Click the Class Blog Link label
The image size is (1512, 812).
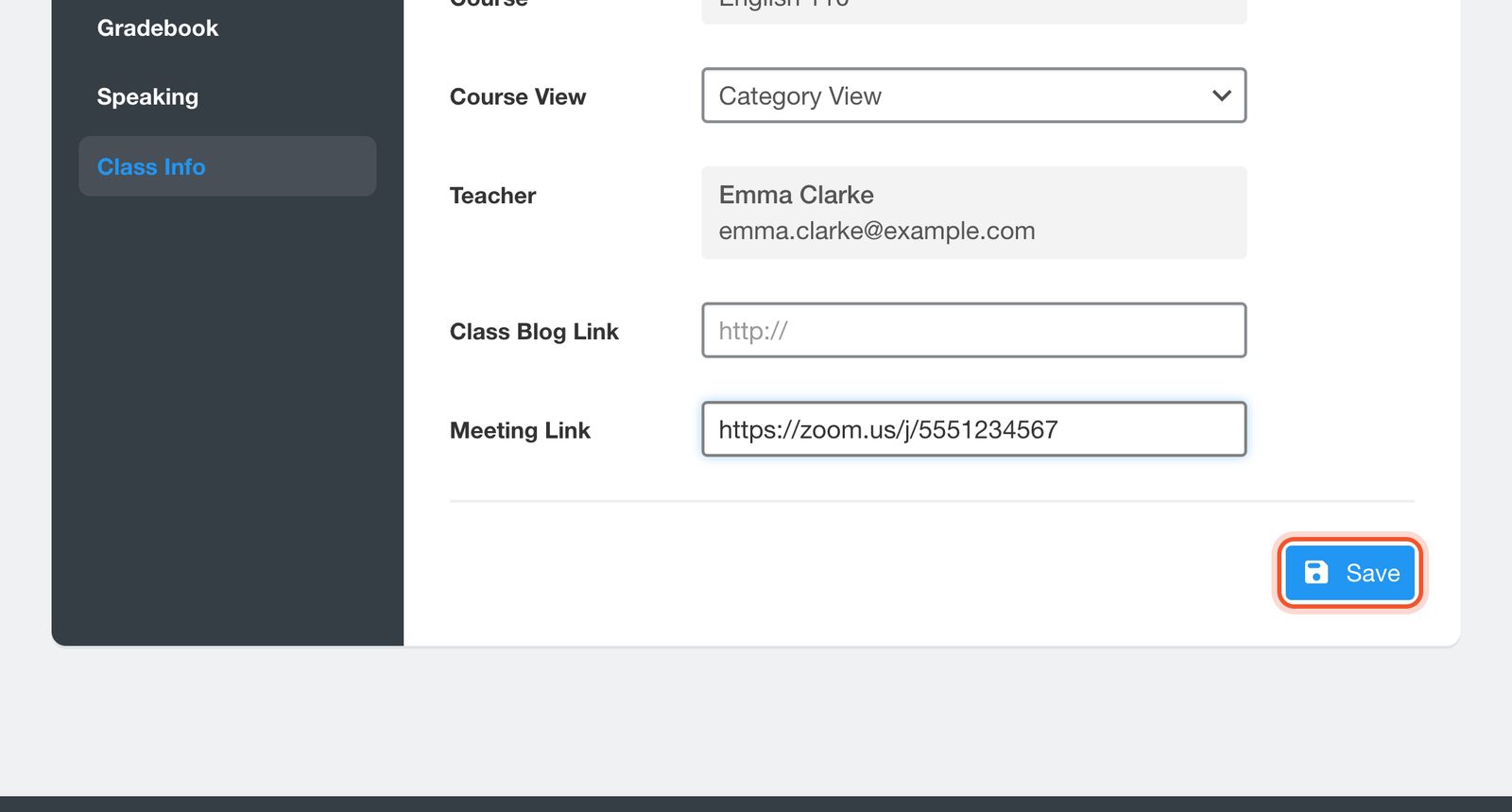click(534, 332)
